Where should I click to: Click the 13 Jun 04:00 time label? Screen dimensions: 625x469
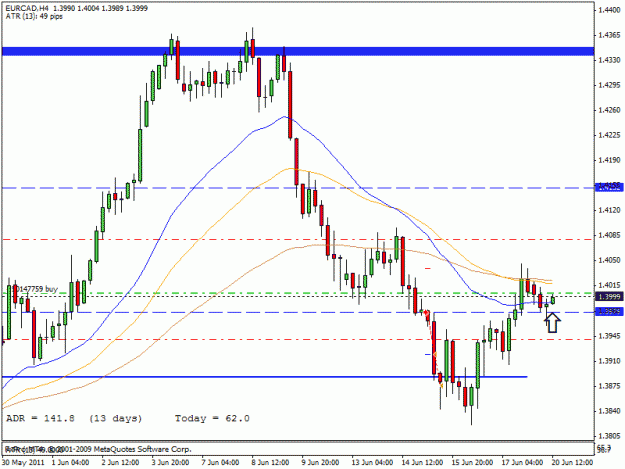[x=372, y=463]
